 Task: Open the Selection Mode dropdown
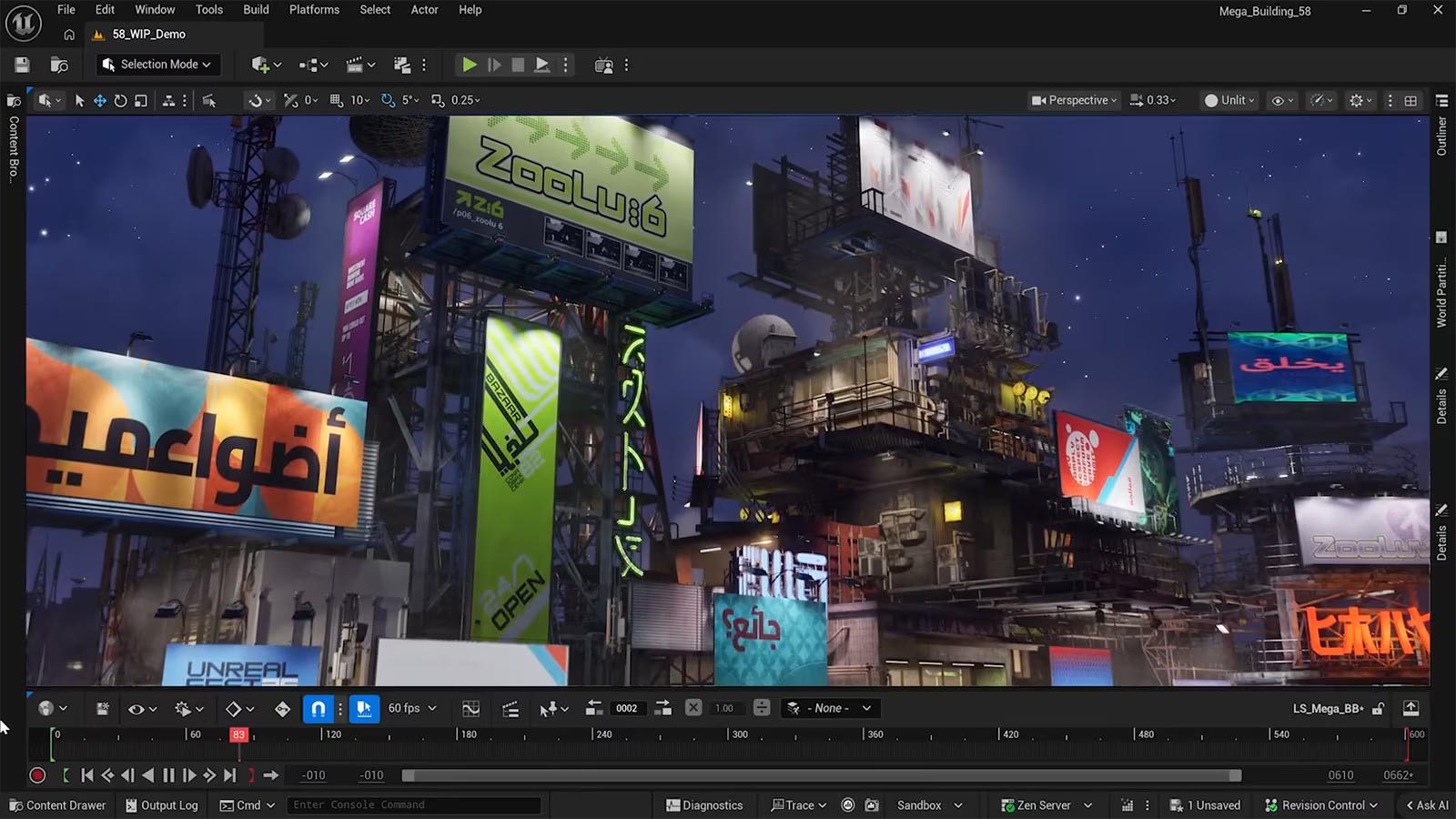pos(157,65)
